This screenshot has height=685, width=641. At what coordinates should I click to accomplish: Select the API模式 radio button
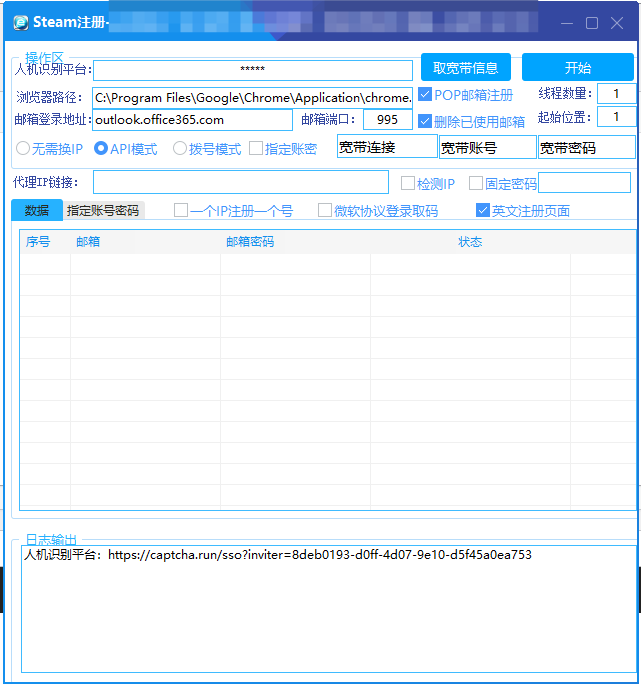(x=101, y=149)
